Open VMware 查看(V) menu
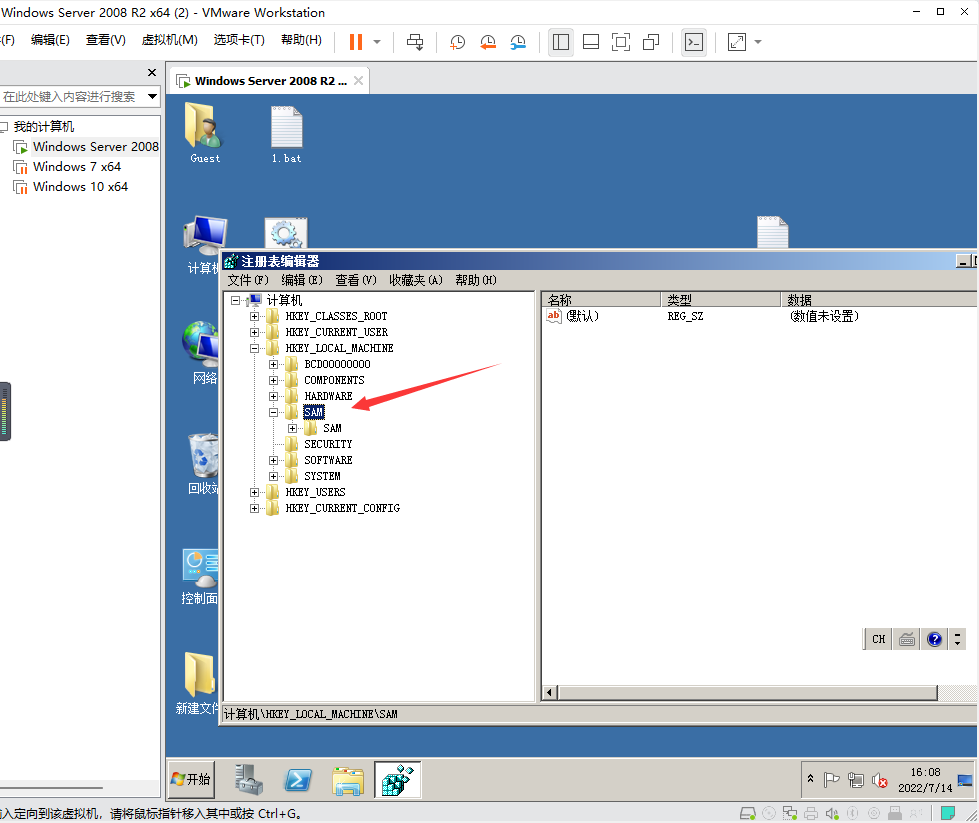Image resolution: width=979 pixels, height=823 pixels. pos(106,40)
